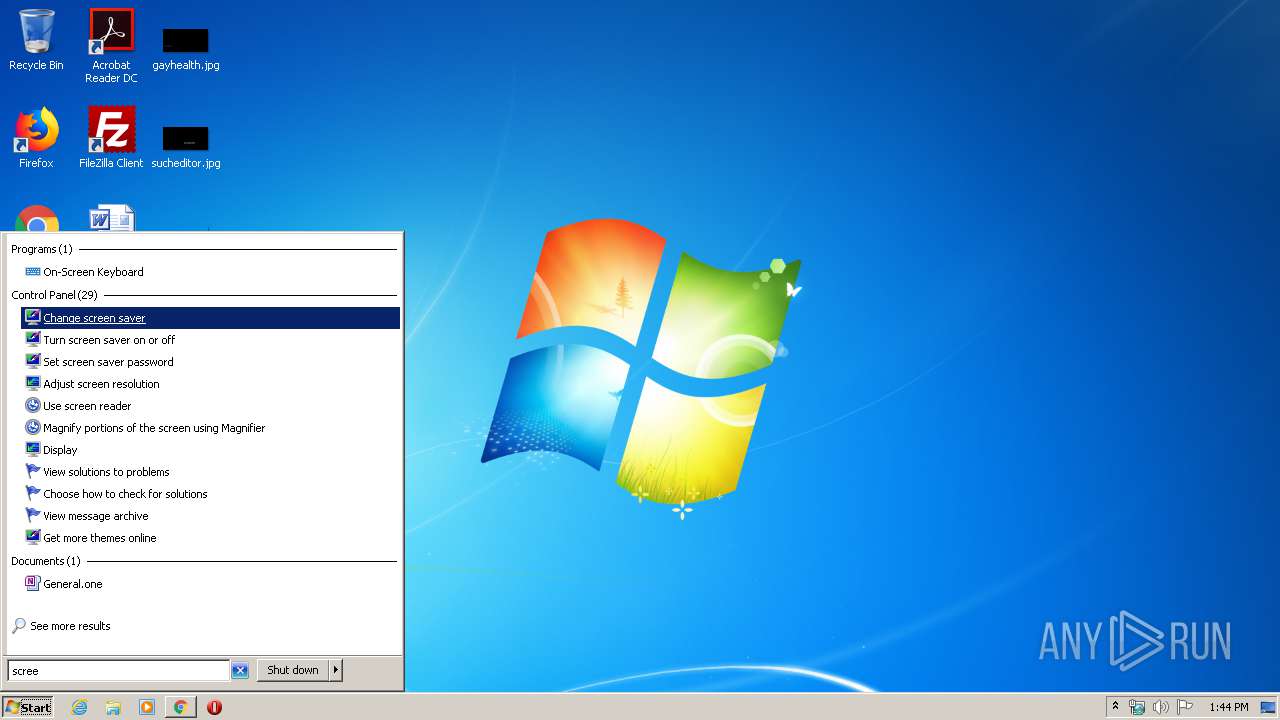Image resolution: width=1280 pixels, height=720 pixels.
Task: Click the Use screen reader icon
Action: pyautogui.click(x=33, y=406)
